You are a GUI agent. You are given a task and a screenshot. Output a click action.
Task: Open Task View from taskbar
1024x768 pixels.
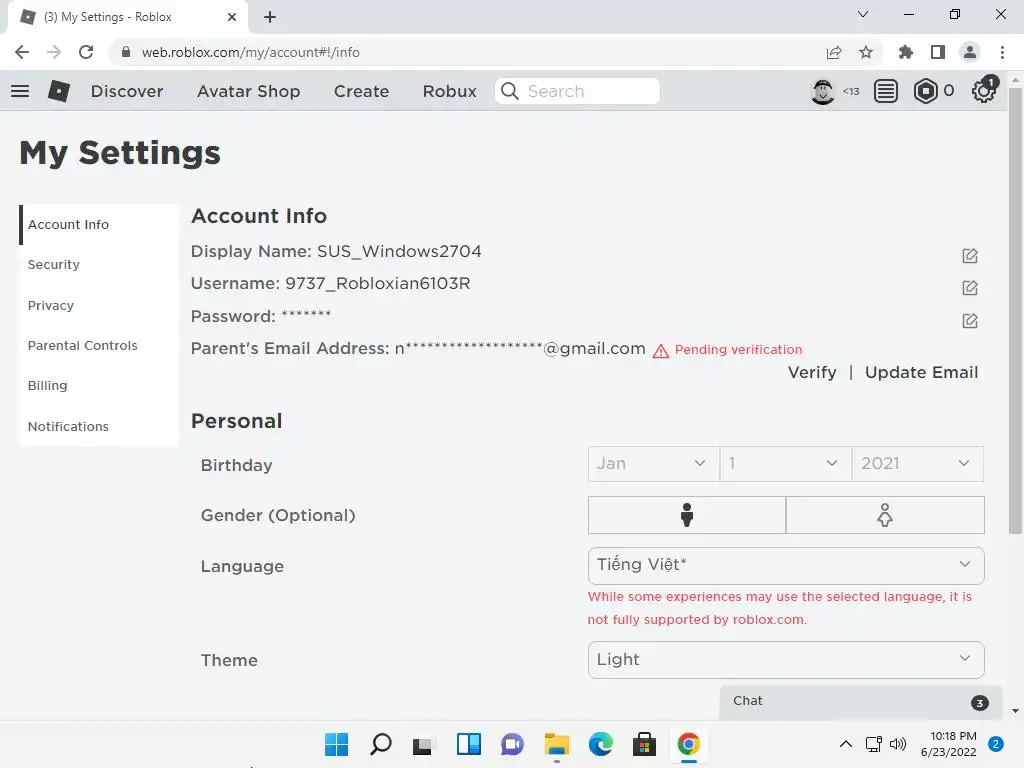[423, 744]
